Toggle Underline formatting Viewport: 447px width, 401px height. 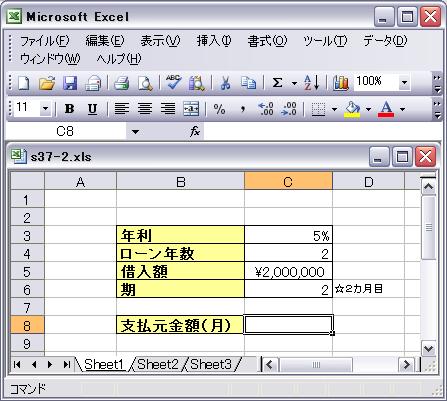(x=92, y=109)
